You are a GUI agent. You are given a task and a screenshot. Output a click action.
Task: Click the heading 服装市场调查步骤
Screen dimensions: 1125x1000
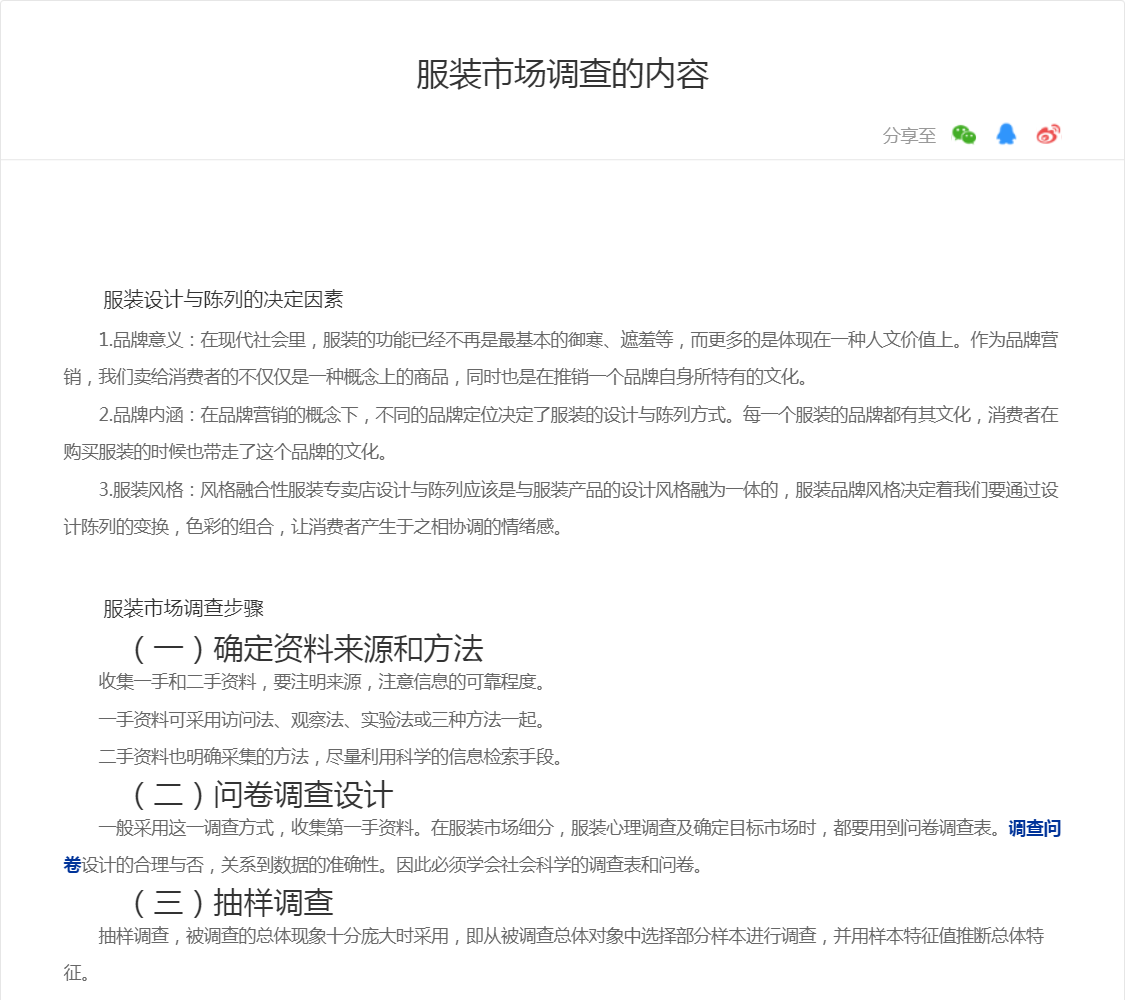(184, 608)
